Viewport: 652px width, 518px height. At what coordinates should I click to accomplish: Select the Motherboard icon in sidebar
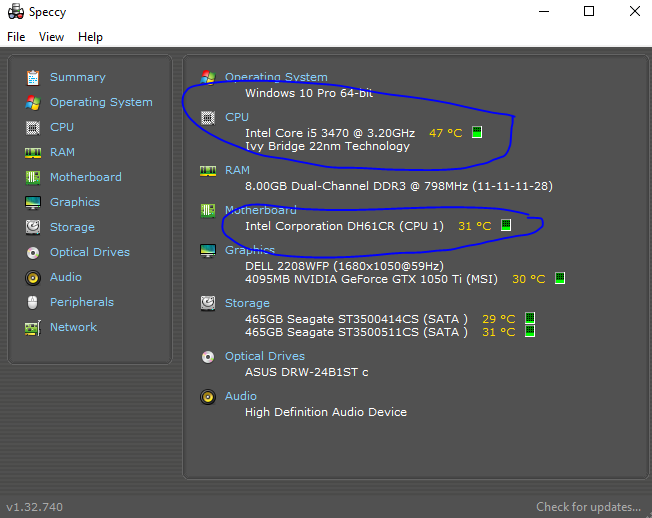click(33, 178)
